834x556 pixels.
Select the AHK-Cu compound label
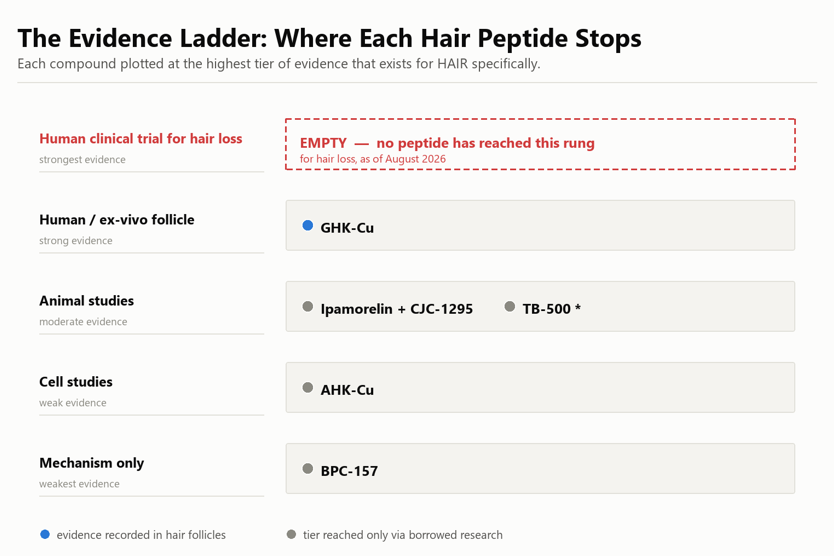click(347, 390)
